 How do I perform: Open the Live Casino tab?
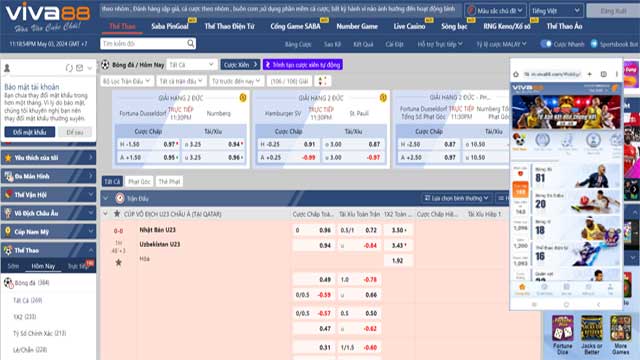point(409,26)
